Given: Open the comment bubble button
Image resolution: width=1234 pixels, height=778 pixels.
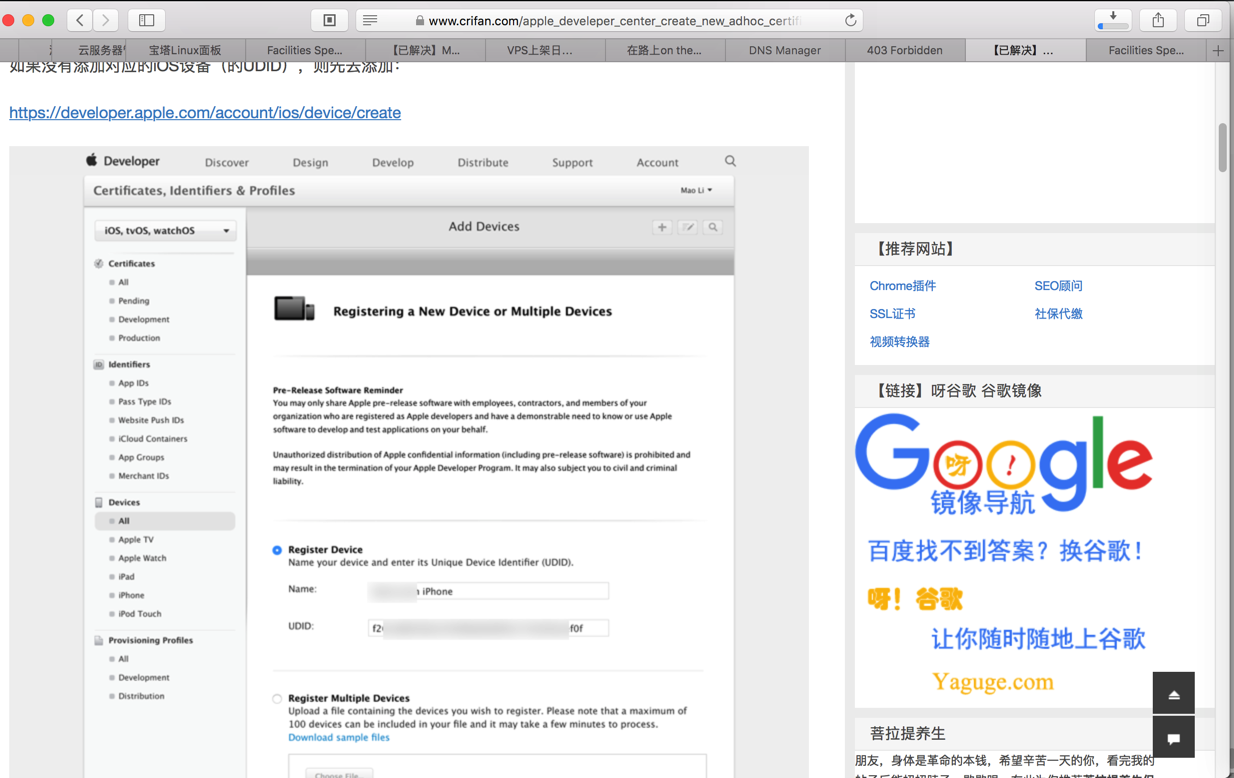Looking at the screenshot, I should click(x=1173, y=738).
